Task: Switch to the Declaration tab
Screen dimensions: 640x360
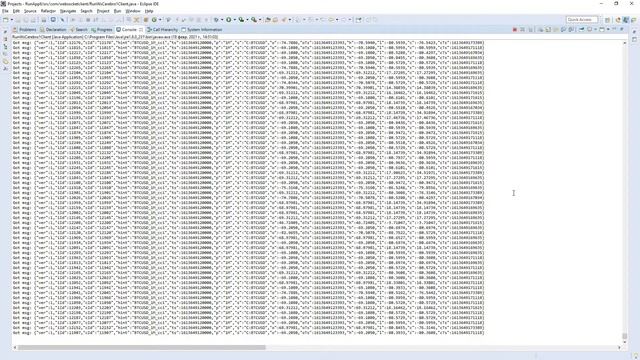Action: pos(53,29)
